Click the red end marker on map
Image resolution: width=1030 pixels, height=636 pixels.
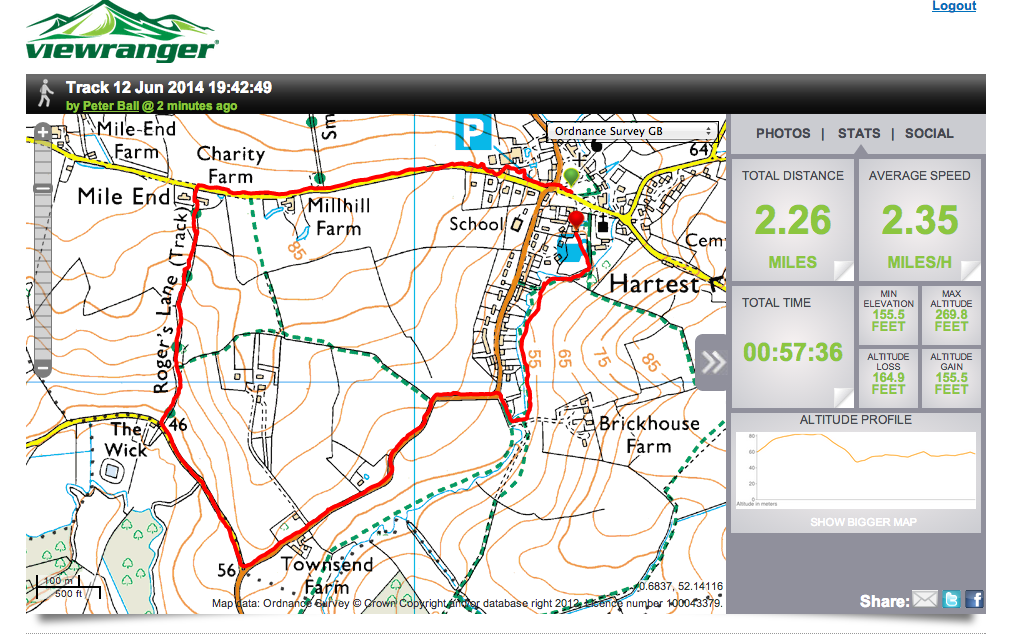point(575,219)
